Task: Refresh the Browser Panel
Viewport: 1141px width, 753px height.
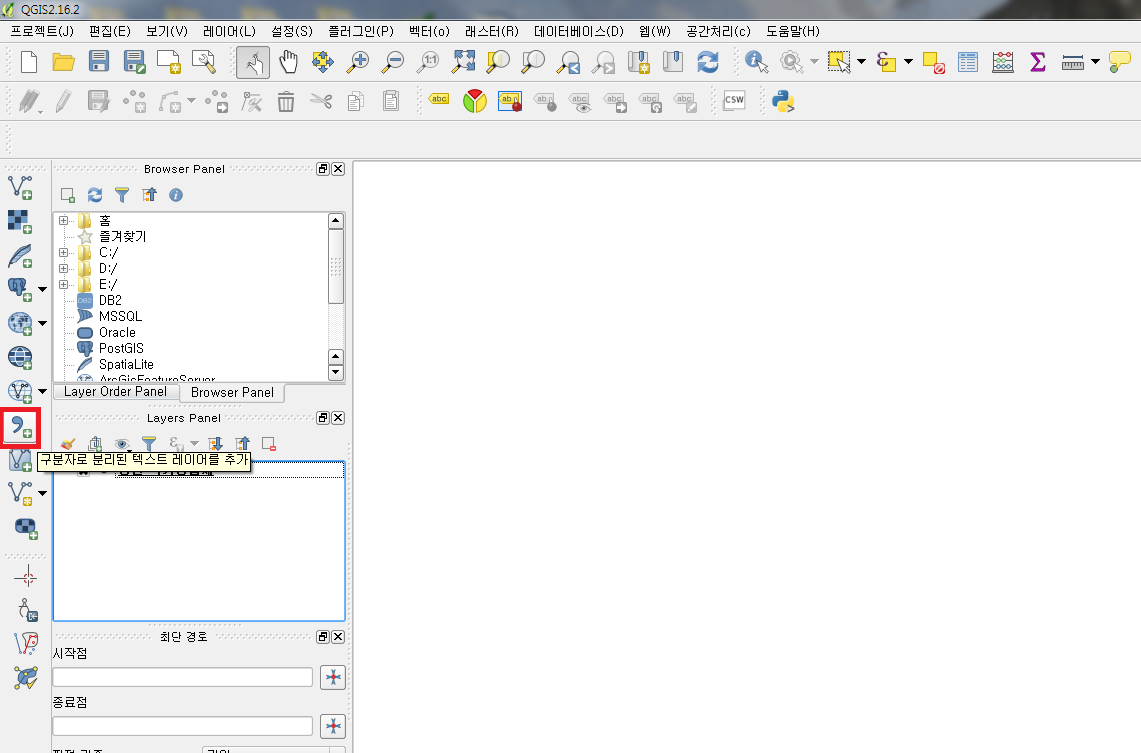Action: tap(95, 195)
